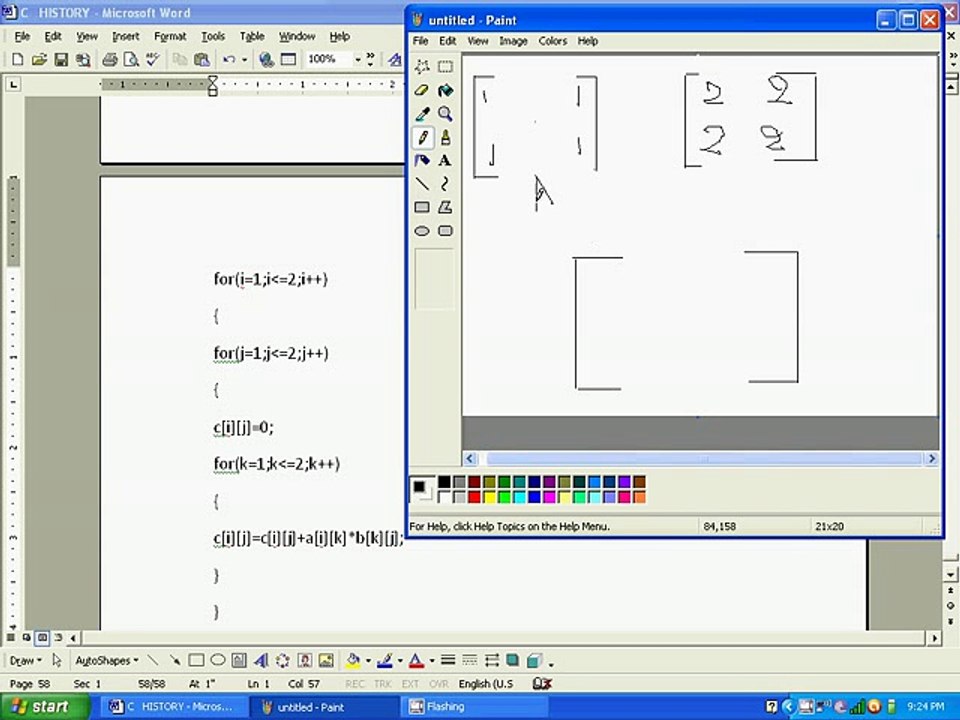Viewport: 960px width, 720px height.
Task: Expand the Draw menu on Drawing toolbar
Action: click(x=26, y=661)
